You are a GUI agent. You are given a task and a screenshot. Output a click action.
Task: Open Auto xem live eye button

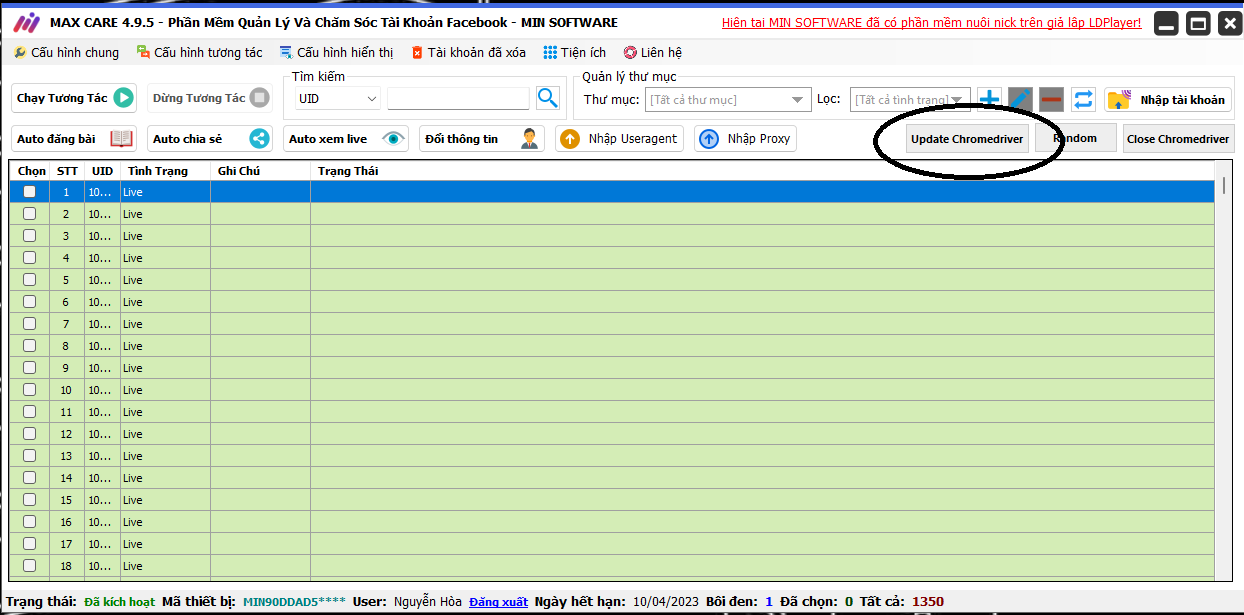[x=346, y=139]
